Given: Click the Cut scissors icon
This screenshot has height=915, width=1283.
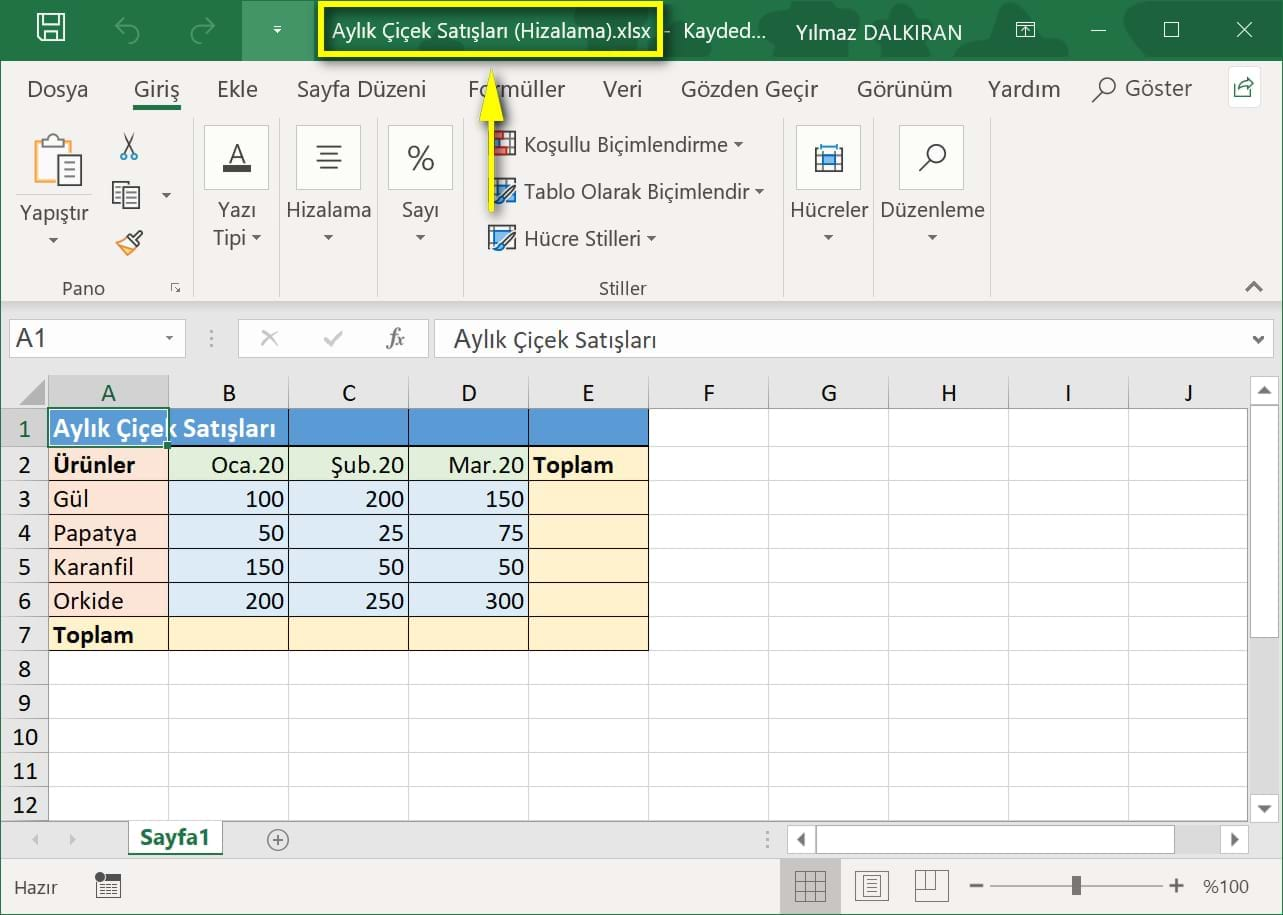Looking at the screenshot, I should pyautogui.click(x=129, y=148).
